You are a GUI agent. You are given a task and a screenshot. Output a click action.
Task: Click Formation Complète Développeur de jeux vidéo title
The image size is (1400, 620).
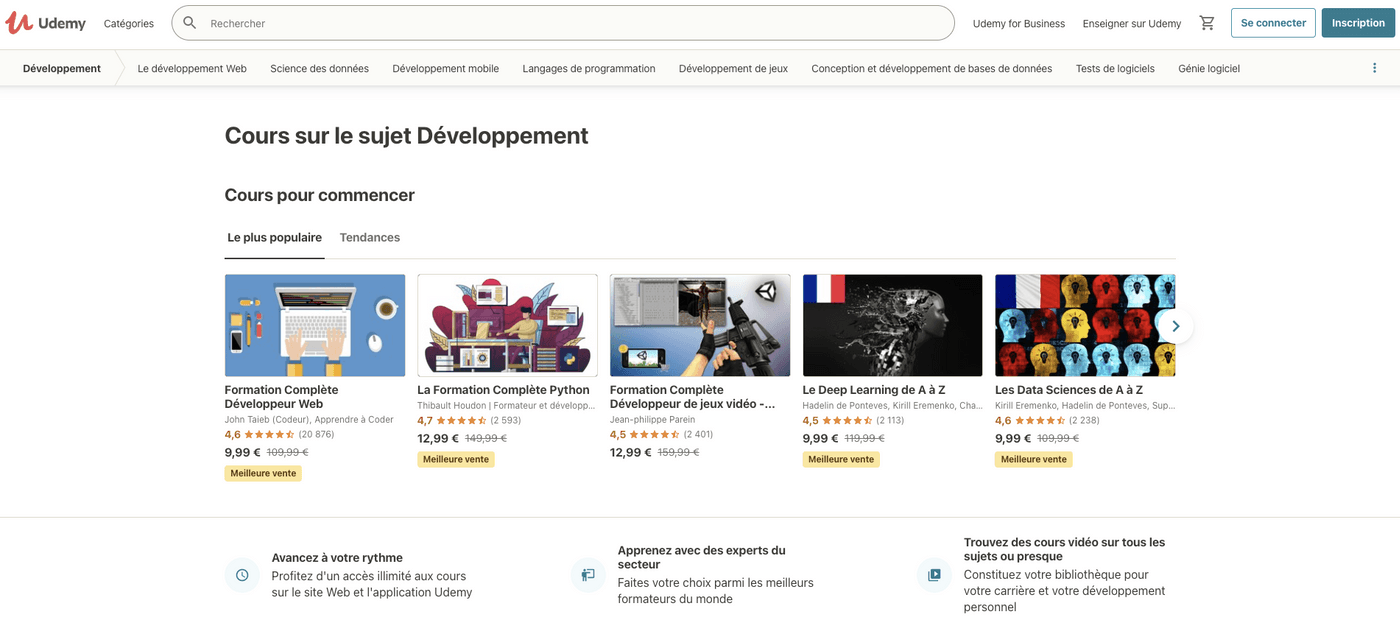[692, 397]
